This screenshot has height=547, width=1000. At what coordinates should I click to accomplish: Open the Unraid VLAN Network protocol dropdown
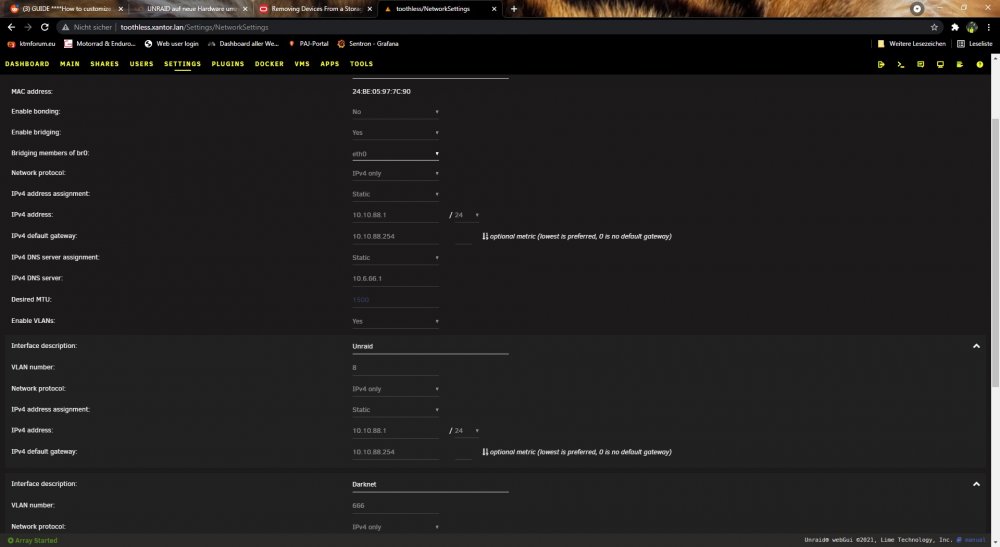point(395,389)
